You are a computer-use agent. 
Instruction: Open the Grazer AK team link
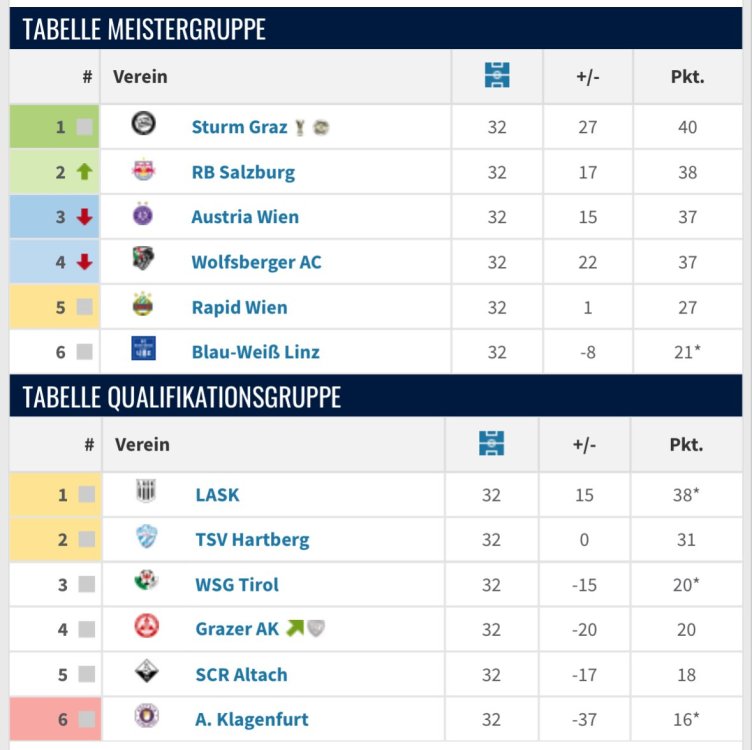click(237, 629)
